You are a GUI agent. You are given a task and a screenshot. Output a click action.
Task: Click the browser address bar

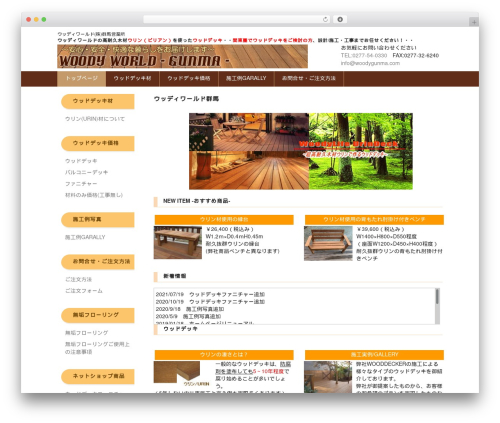coord(236,19)
